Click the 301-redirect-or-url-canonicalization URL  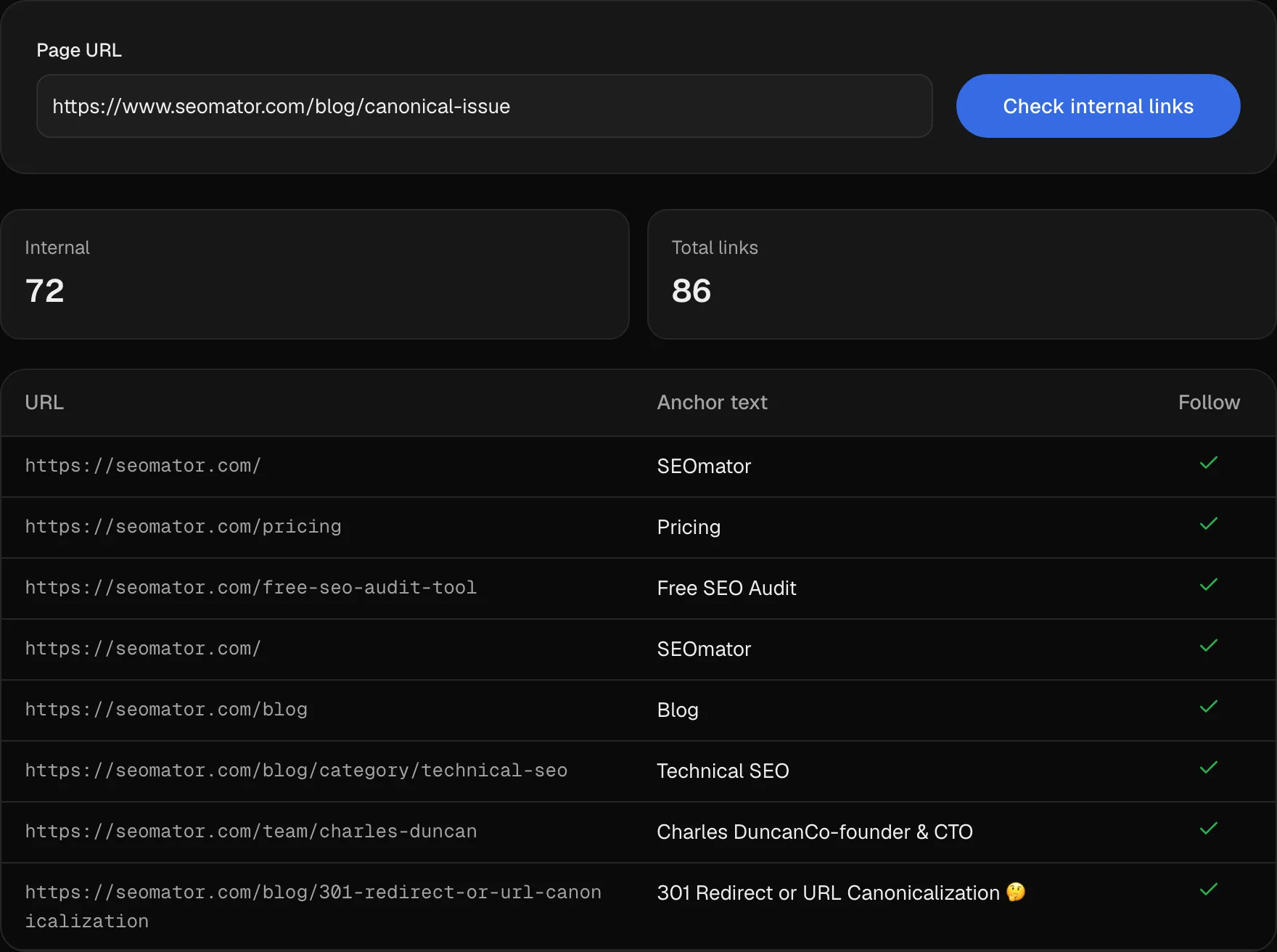point(313,907)
